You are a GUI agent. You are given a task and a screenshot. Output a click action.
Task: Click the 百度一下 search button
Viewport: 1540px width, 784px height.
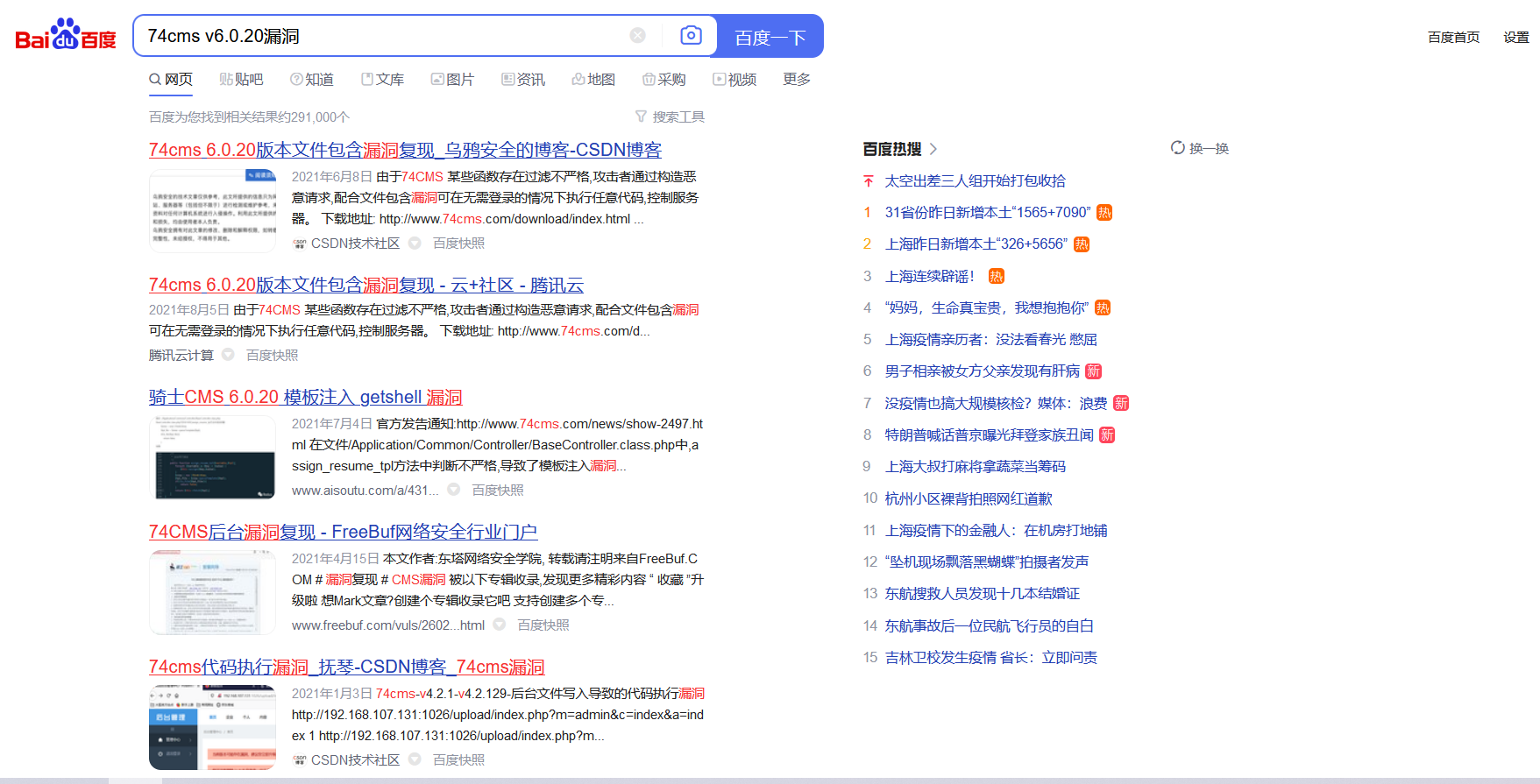coord(770,37)
